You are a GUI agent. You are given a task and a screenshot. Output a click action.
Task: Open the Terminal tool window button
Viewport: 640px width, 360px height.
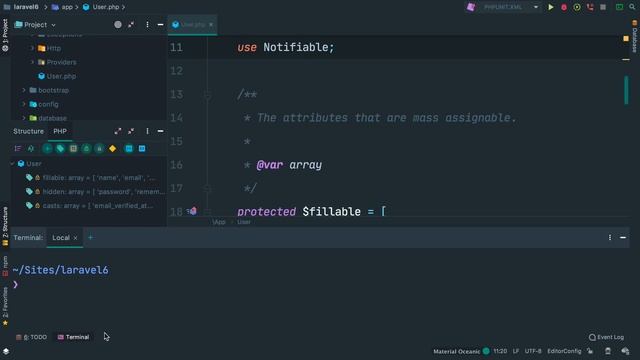(73, 337)
